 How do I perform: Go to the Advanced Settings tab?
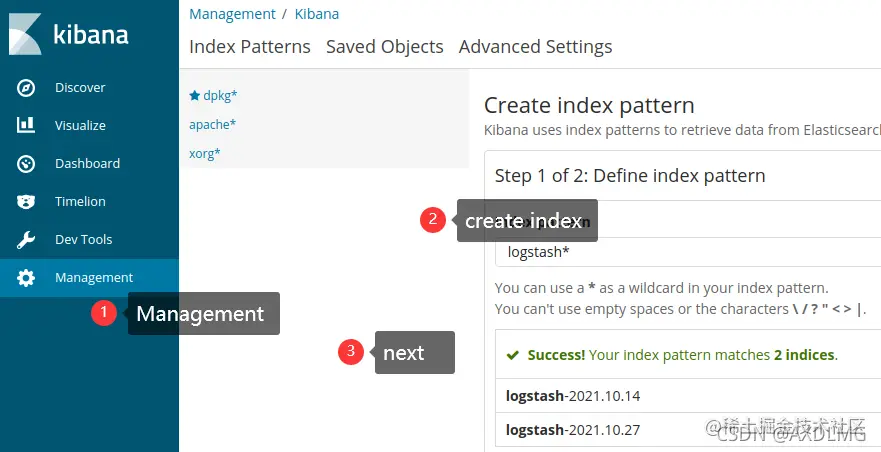click(x=535, y=47)
